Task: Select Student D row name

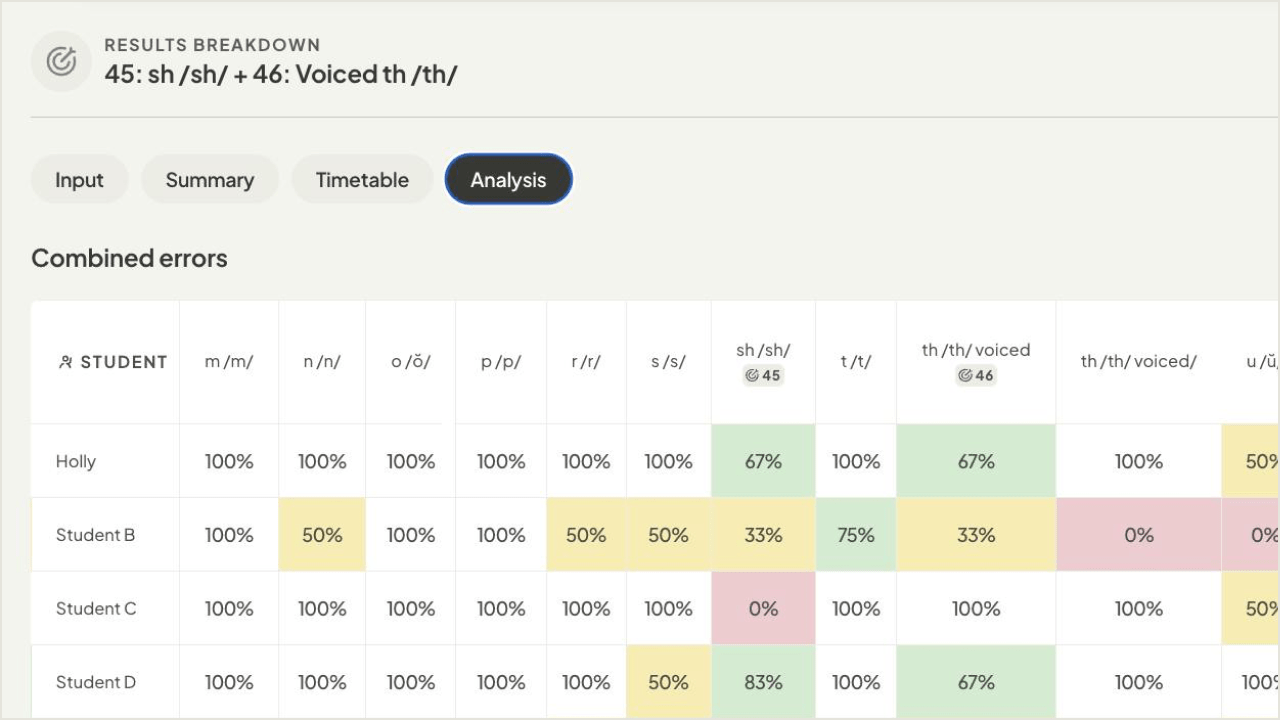Action: point(96,682)
